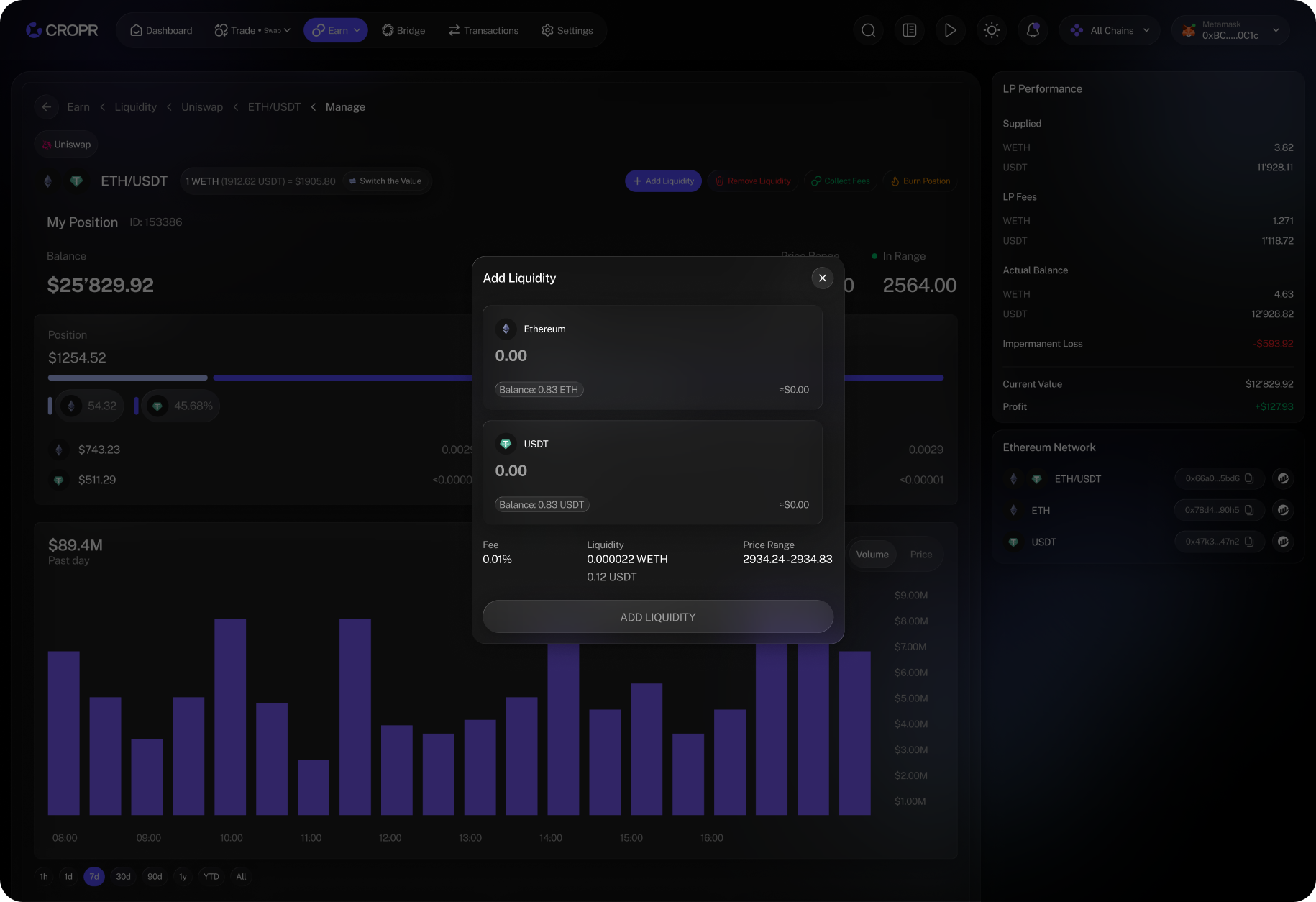Toggle the light theme sun icon
This screenshot has width=1316, height=902.
(x=992, y=30)
